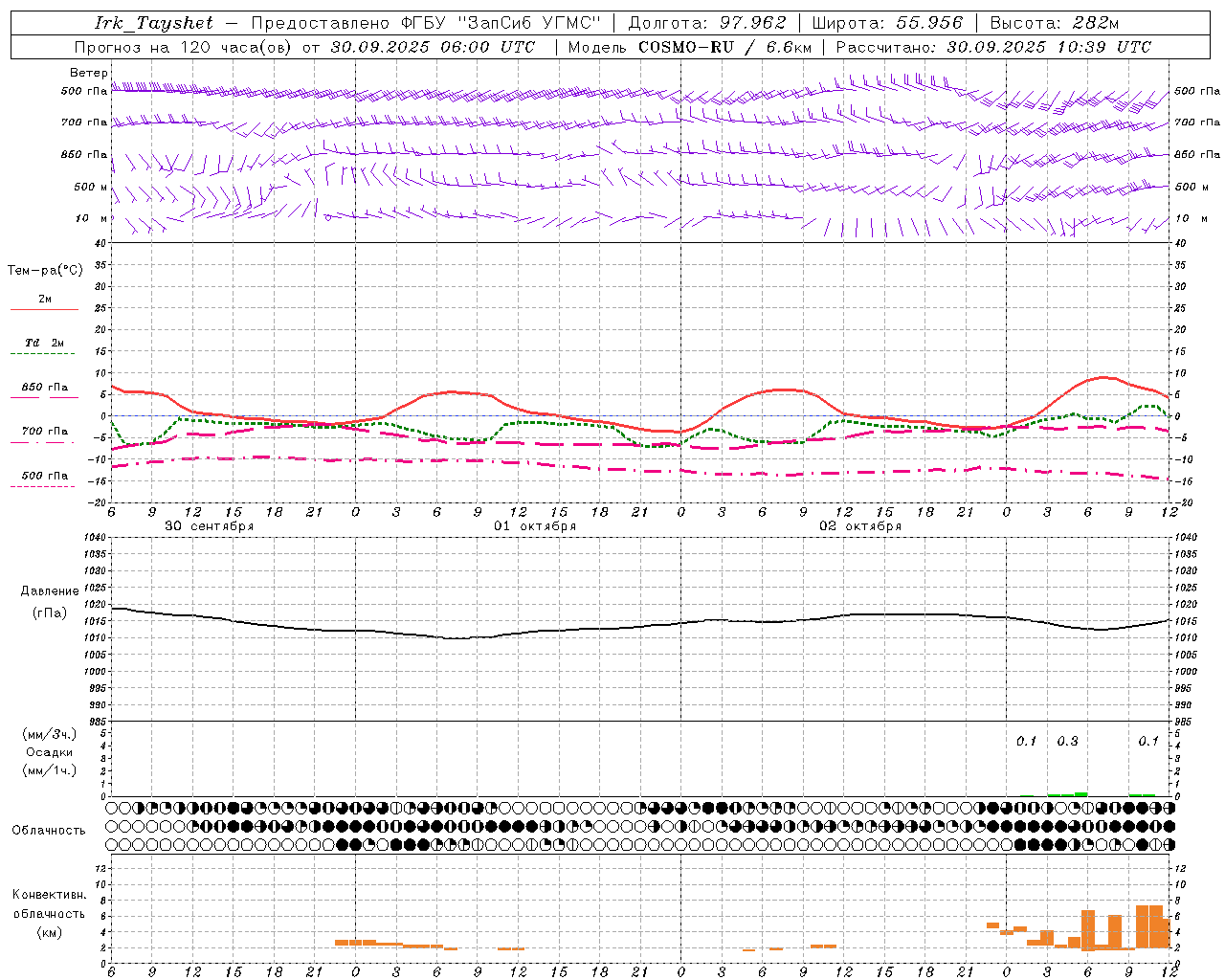Click the '(гПа)' unit label under Давление

[50, 612]
